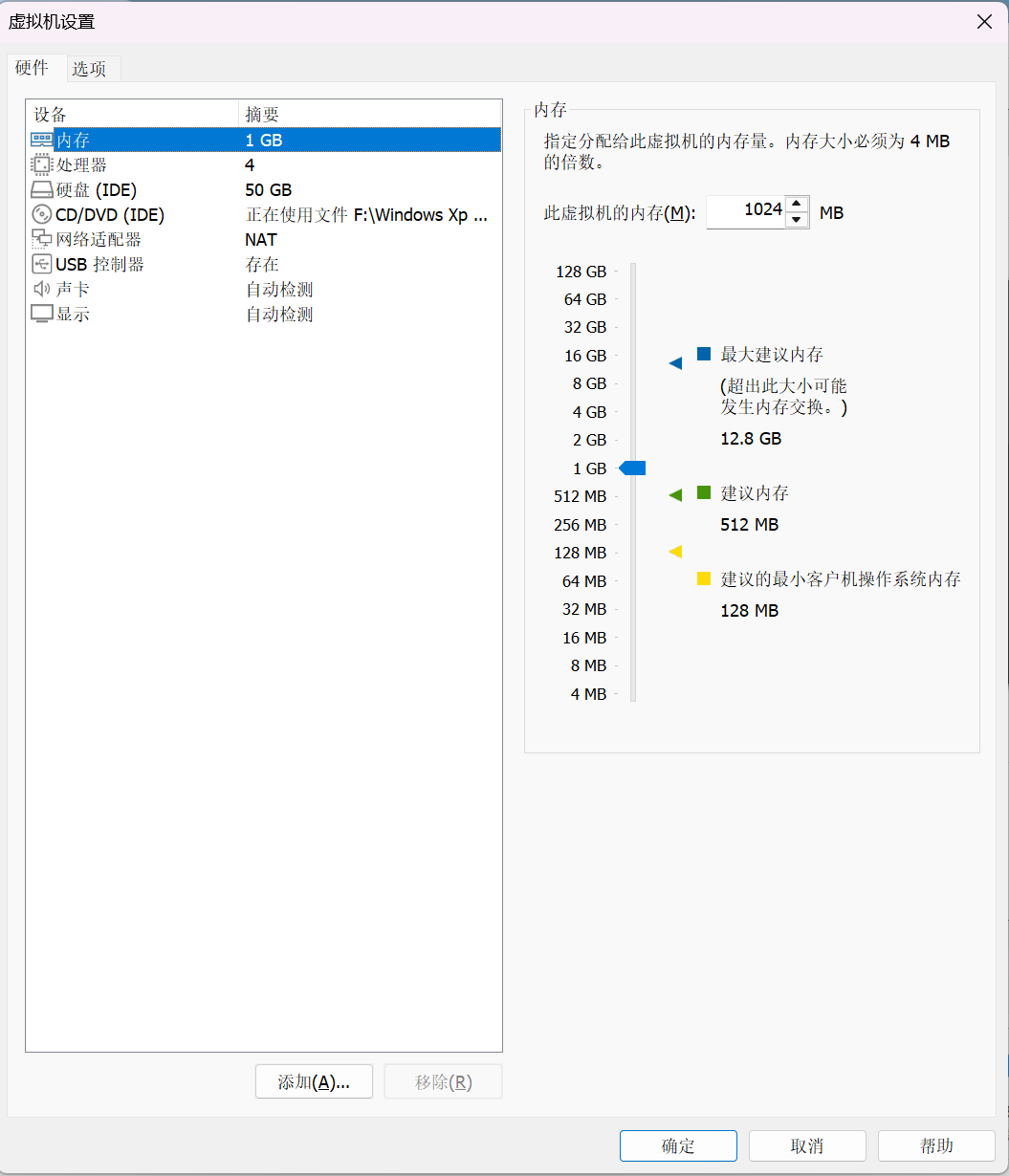Click the memory slider handle at 1 GB
The width and height of the screenshot is (1009, 1176).
tap(633, 468)
